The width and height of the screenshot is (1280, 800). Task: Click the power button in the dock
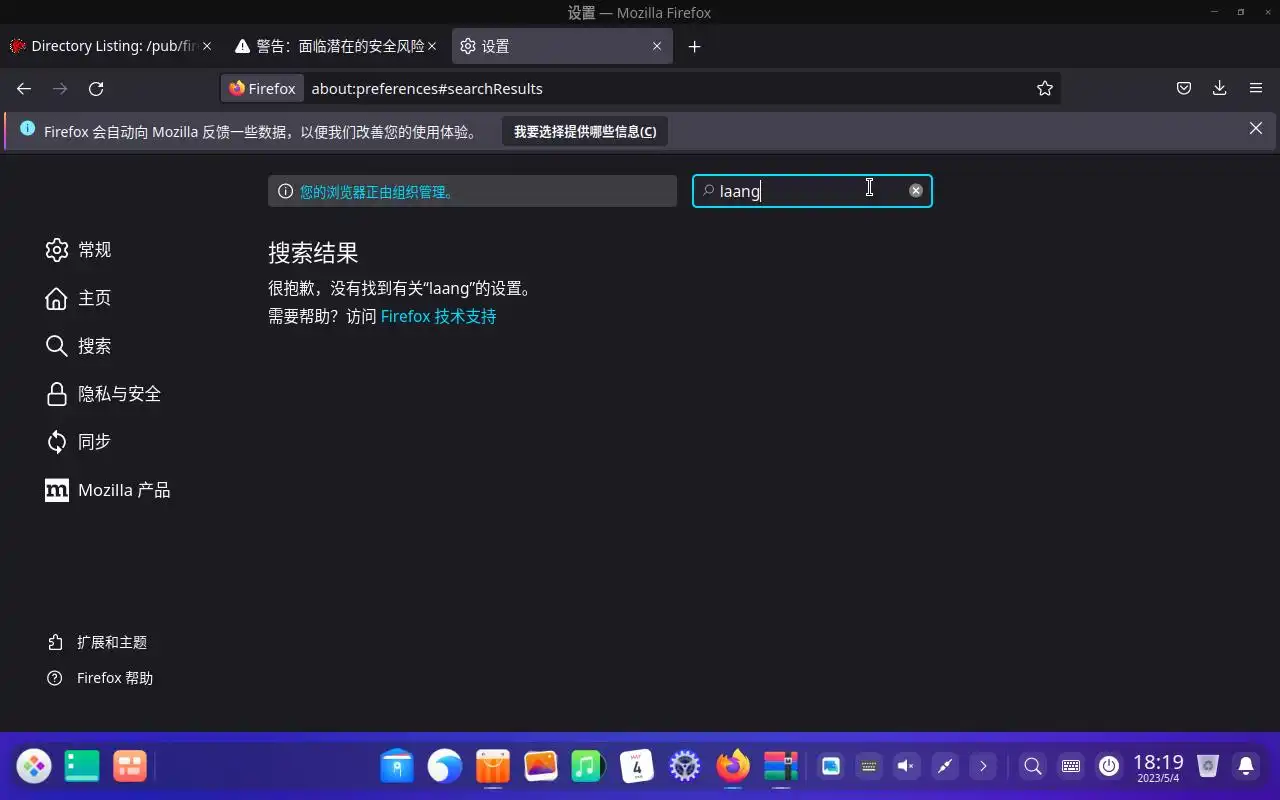tap(1109, 766)
